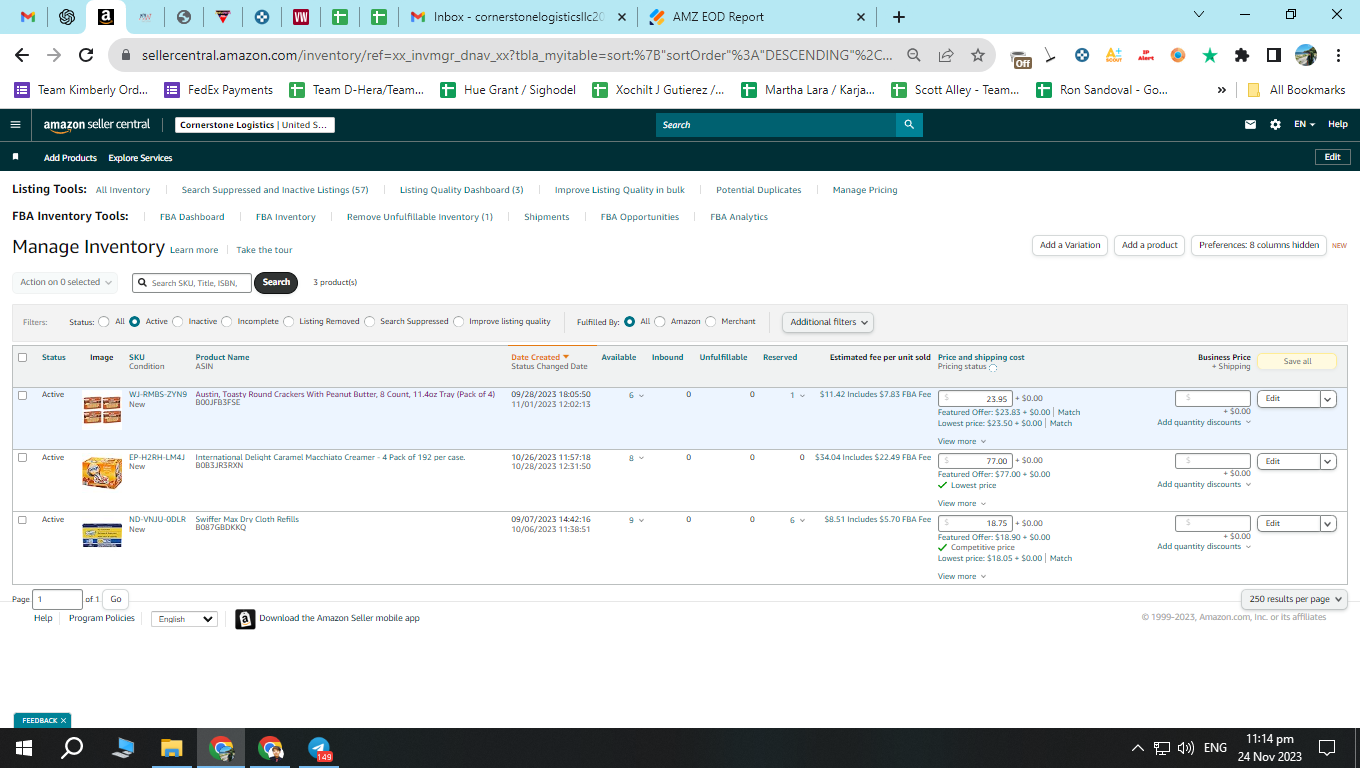Image resolution: width=1360 pixels, height=768 pixels.
Task: Select the Listing Removed radio button
Action: click(289, 322)
